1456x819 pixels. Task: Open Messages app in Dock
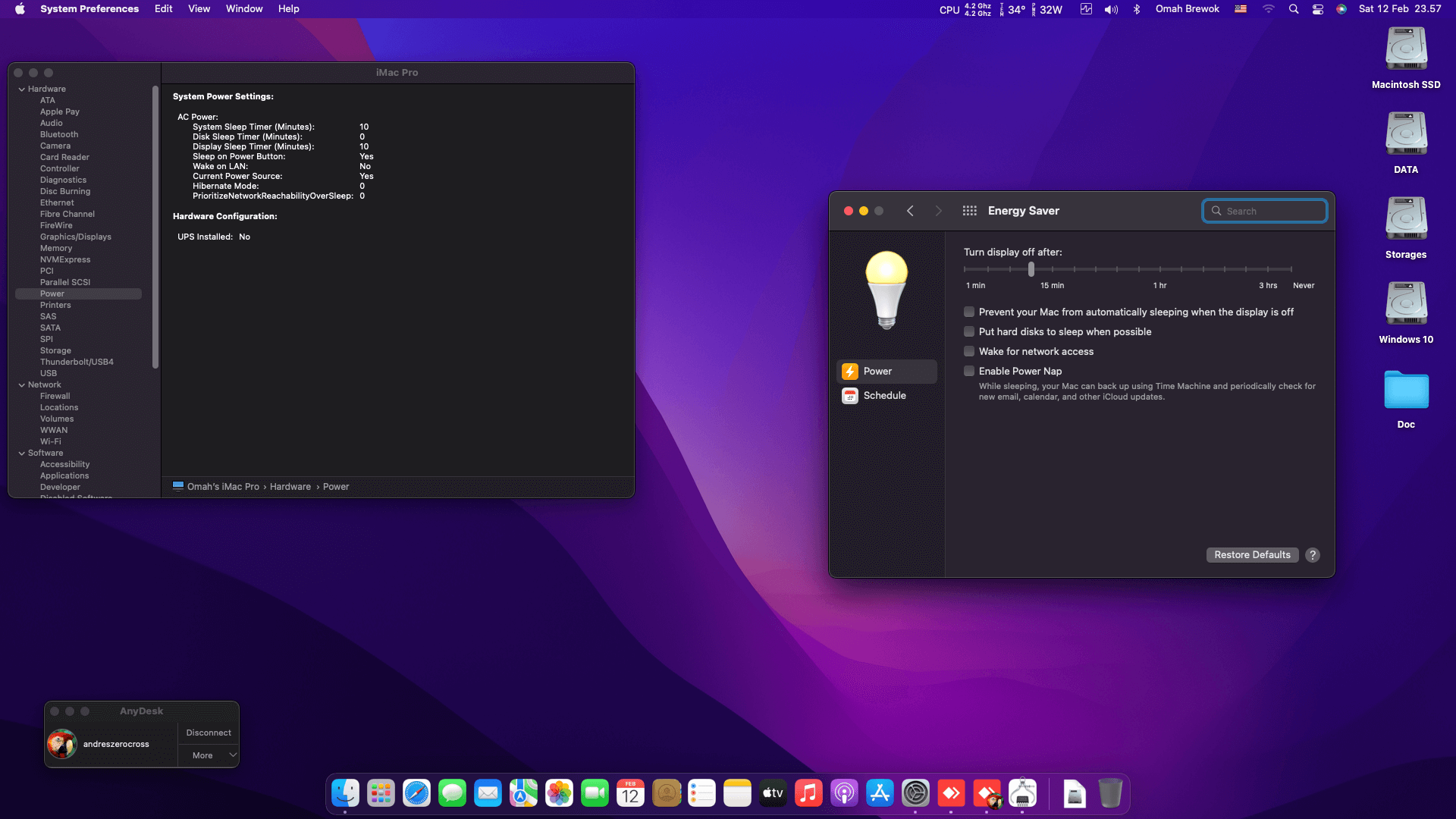[453, 793]
